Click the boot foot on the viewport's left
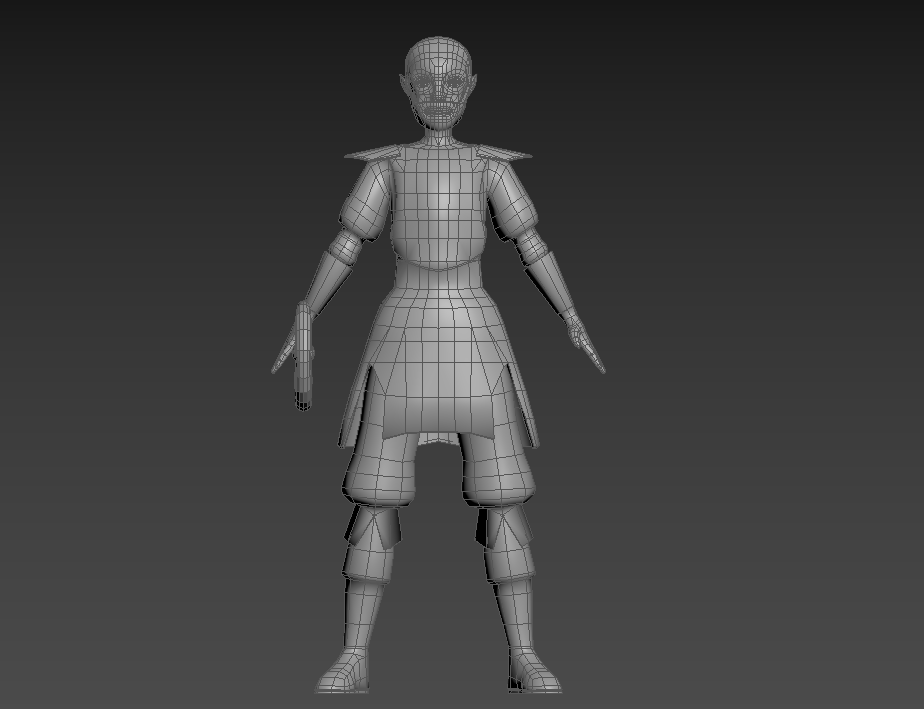The image size is (924, 709). 345,673
